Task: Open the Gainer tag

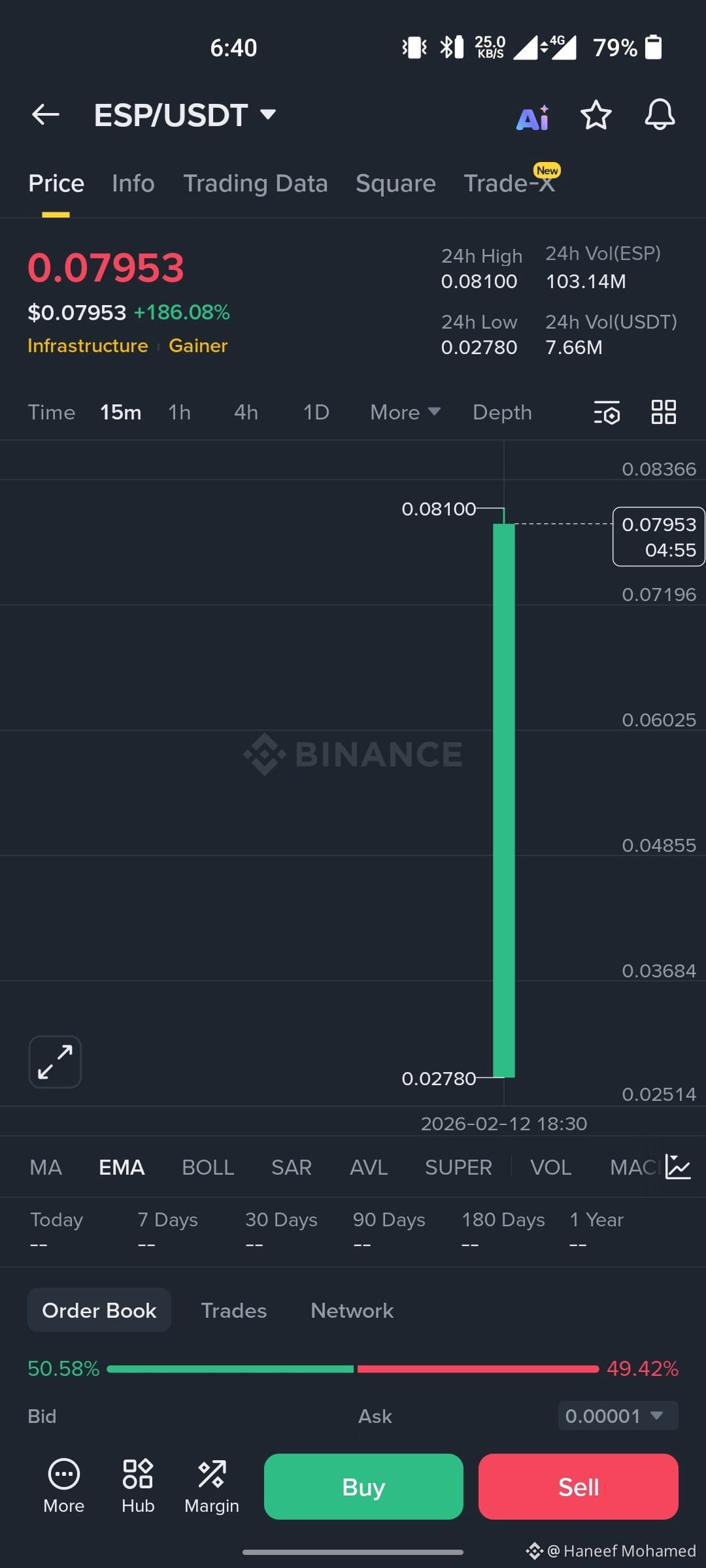Action: click(x=198, y=345)
